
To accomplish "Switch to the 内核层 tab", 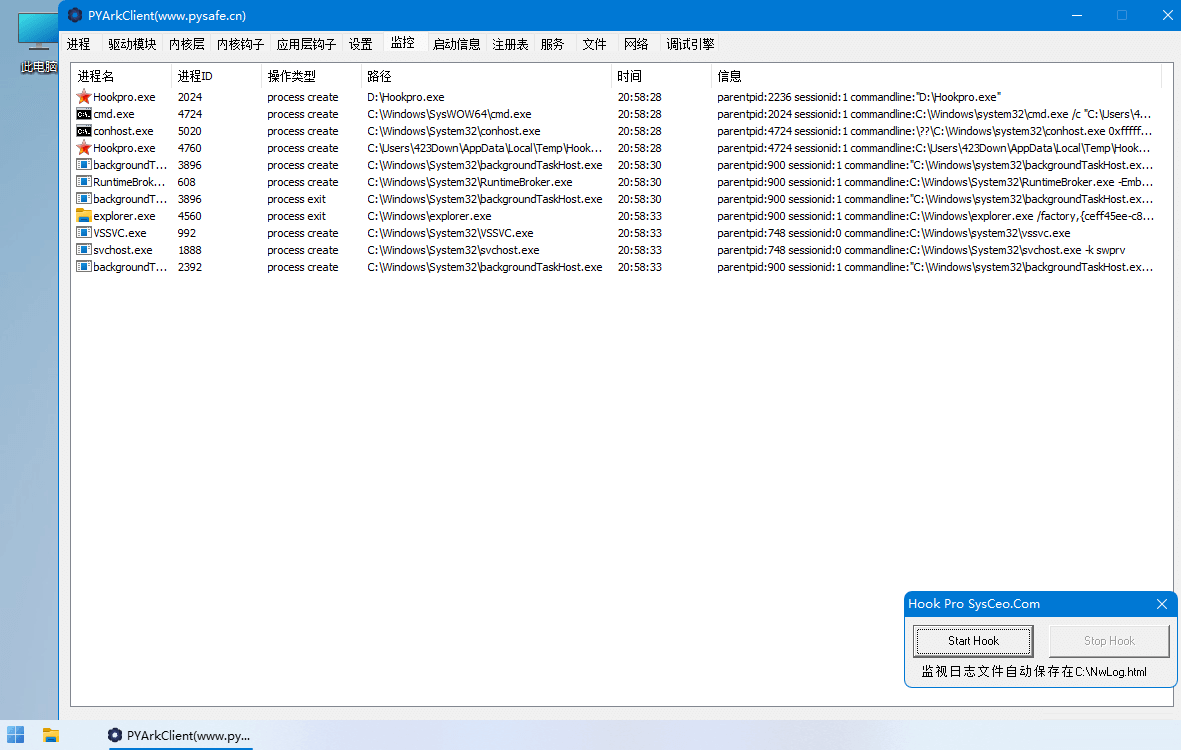I will coord(187,44).
